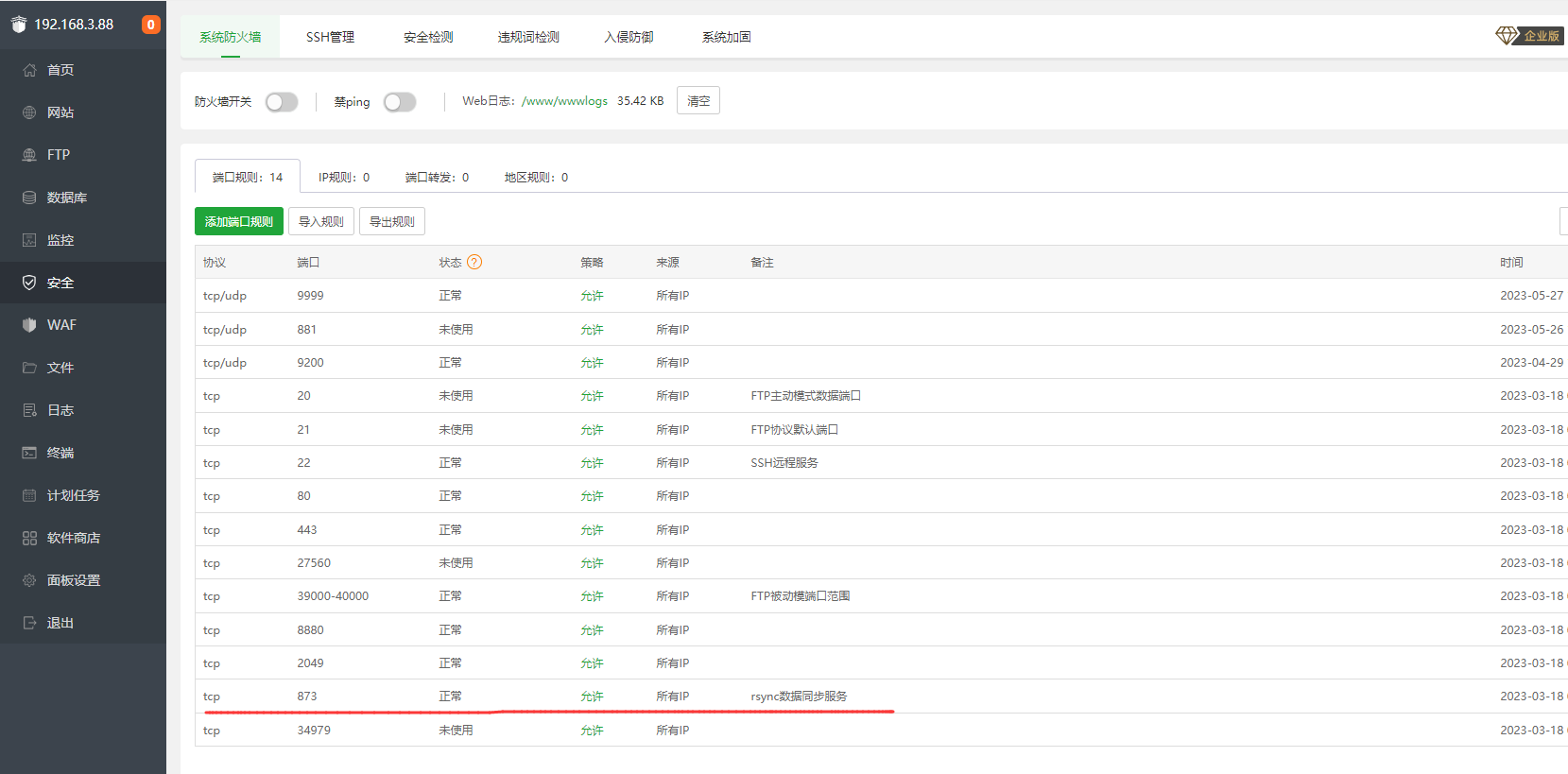The image size is (1568, 774).
Task: Switch to 系统加固 tab
Action: click(x=726, y=37)
